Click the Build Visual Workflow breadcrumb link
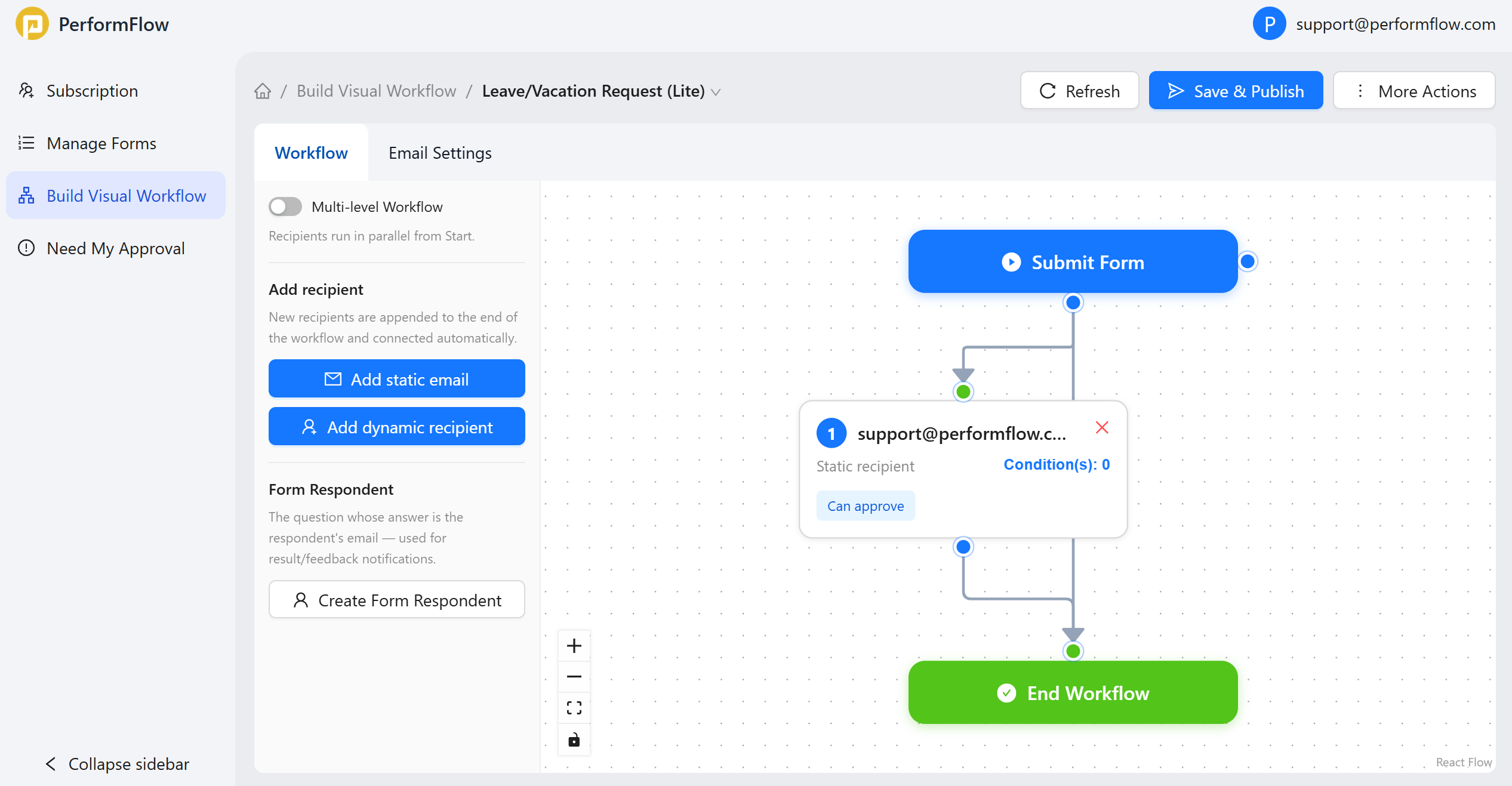 tap(376, 91)
